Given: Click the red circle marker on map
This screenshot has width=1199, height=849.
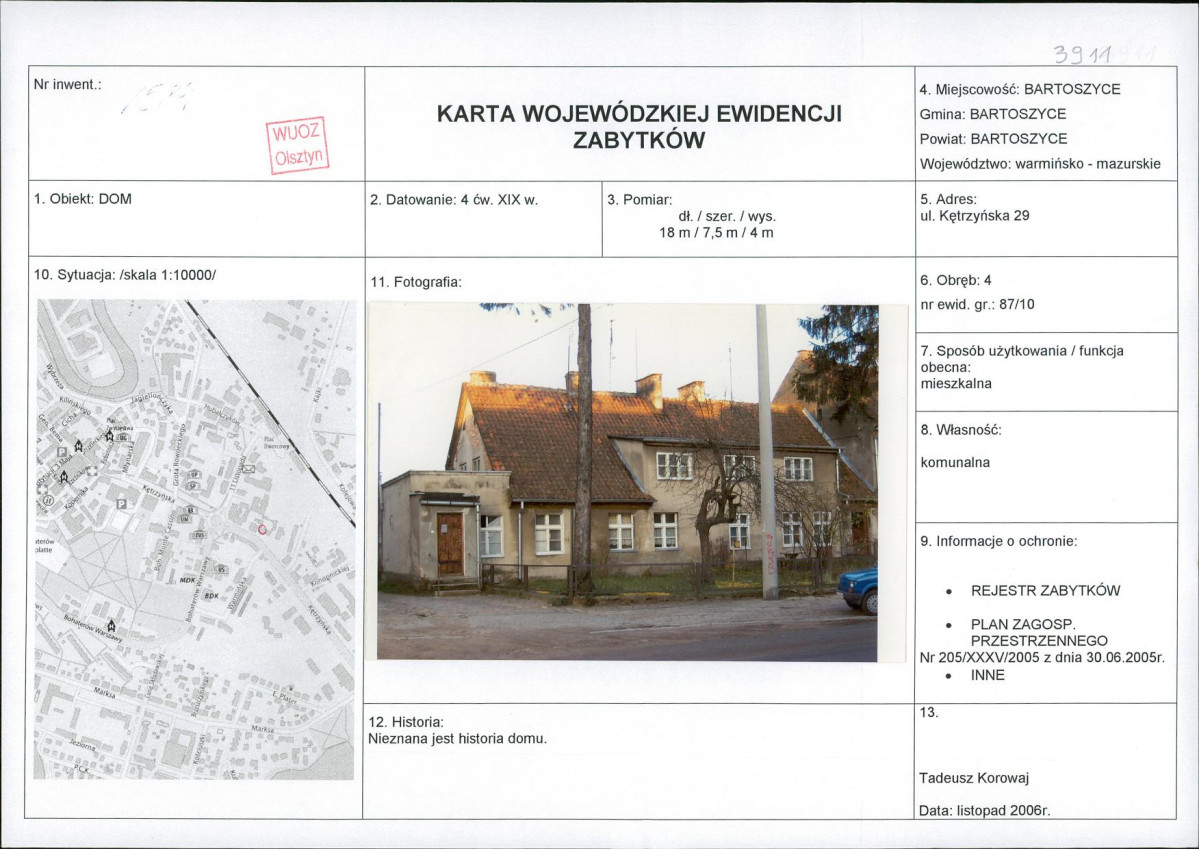Looking at the screenshot, I should click(262, 528).
